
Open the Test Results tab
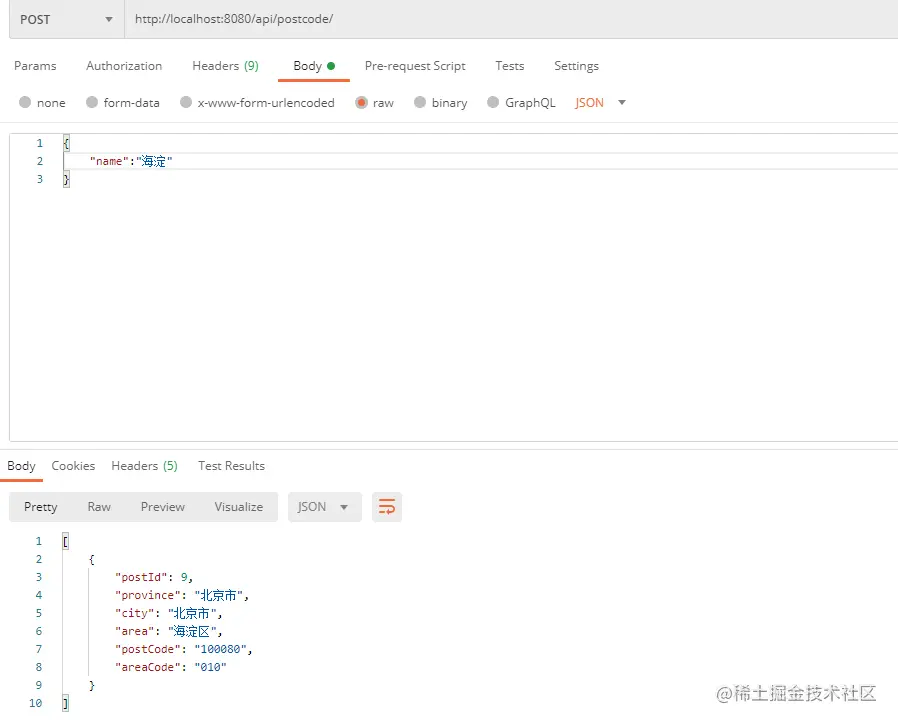tap(231, 466)
